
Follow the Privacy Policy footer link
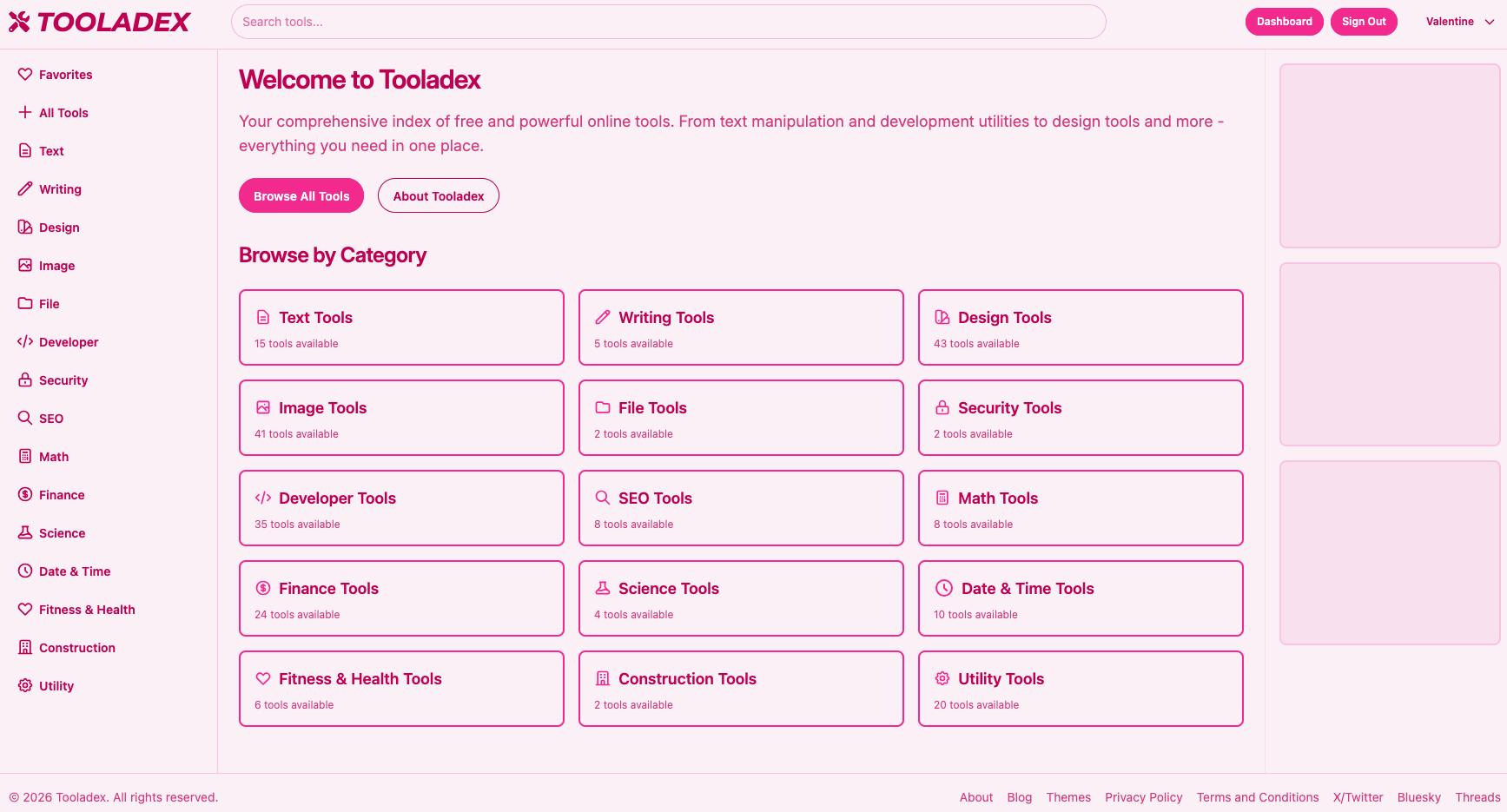coord(1143,797)
